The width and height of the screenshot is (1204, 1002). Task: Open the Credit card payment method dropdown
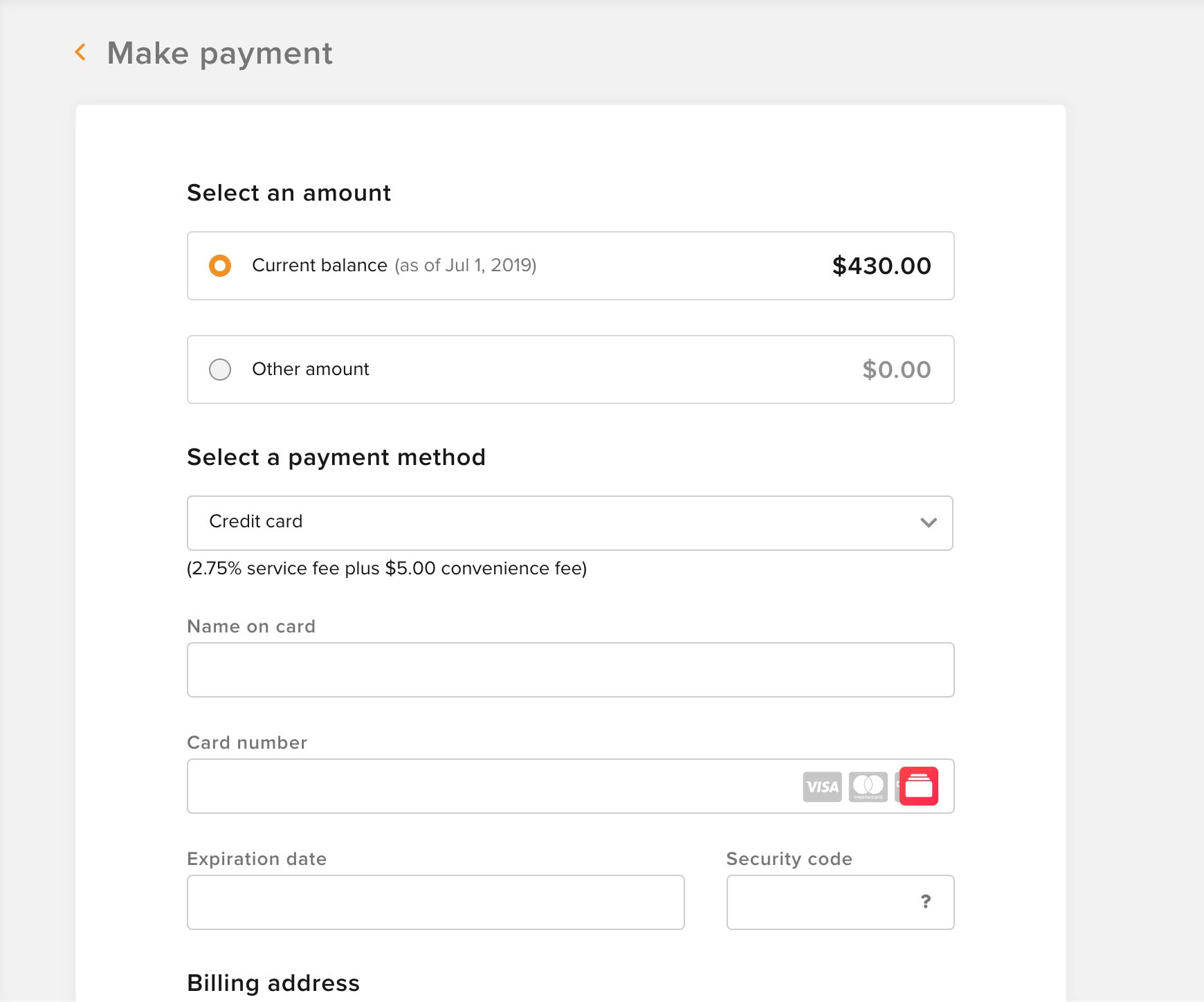click(x=570, y=523)
